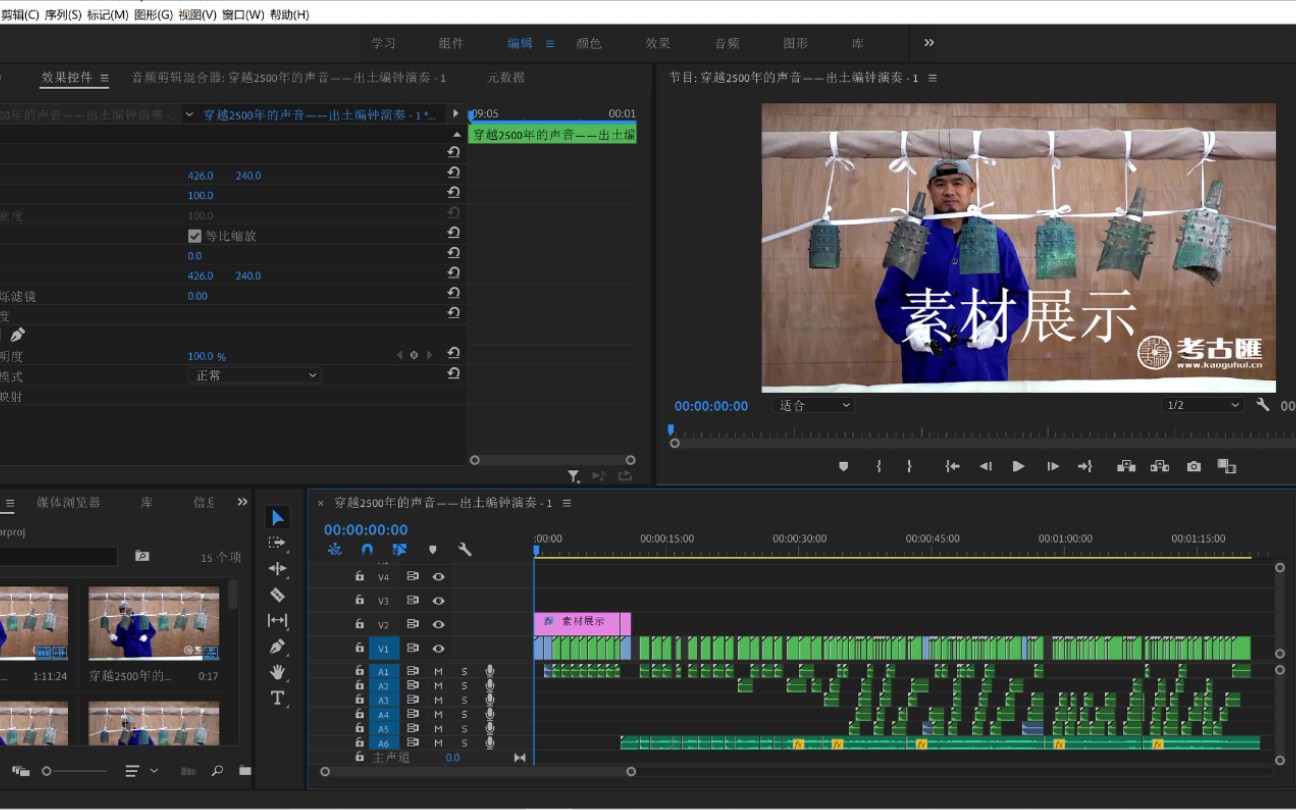This screenshot has width=1296, height=810.
Task: Mute audio track A1
Action: (x=438, y=672)
